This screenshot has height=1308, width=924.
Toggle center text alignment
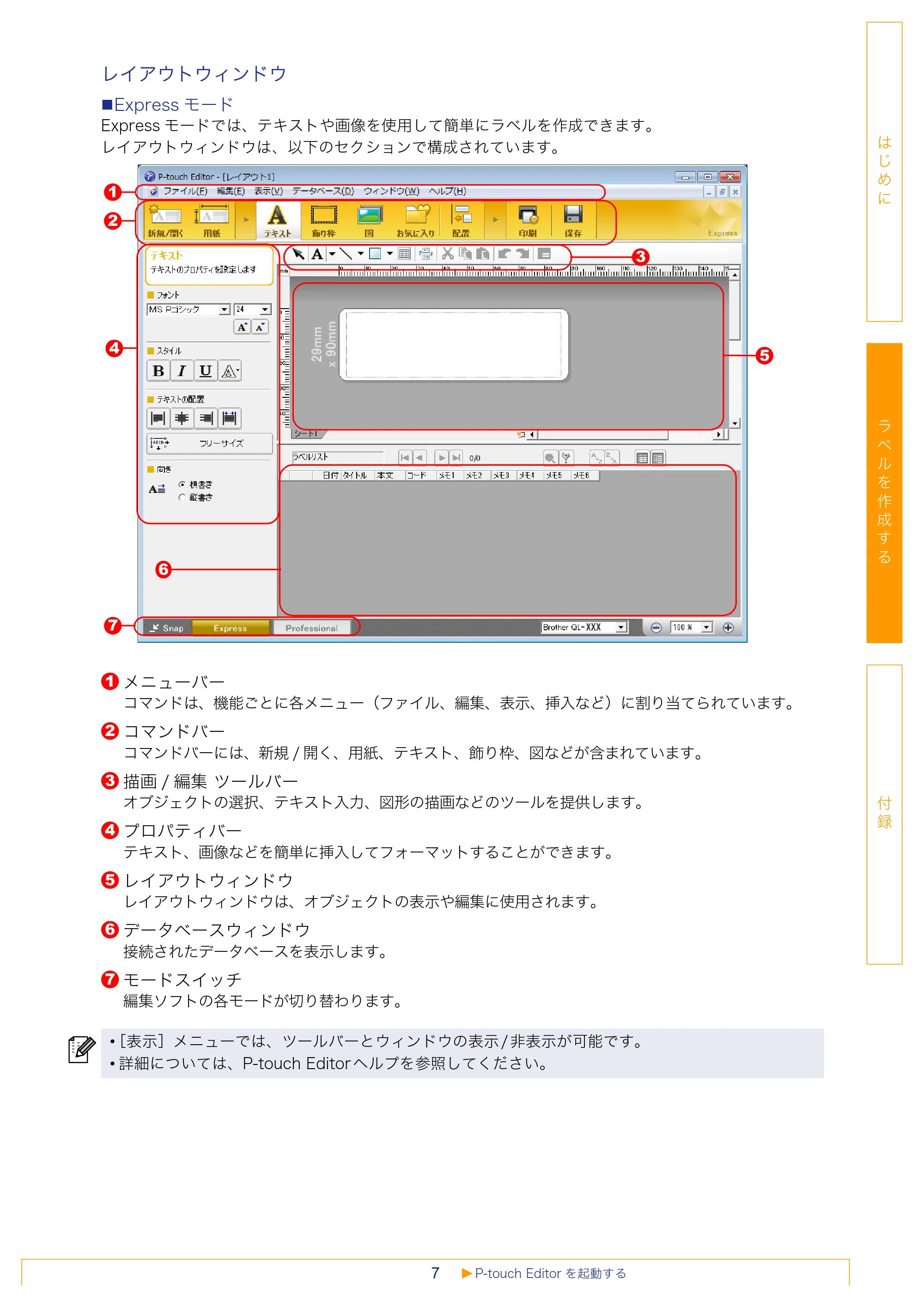point(182,419)
